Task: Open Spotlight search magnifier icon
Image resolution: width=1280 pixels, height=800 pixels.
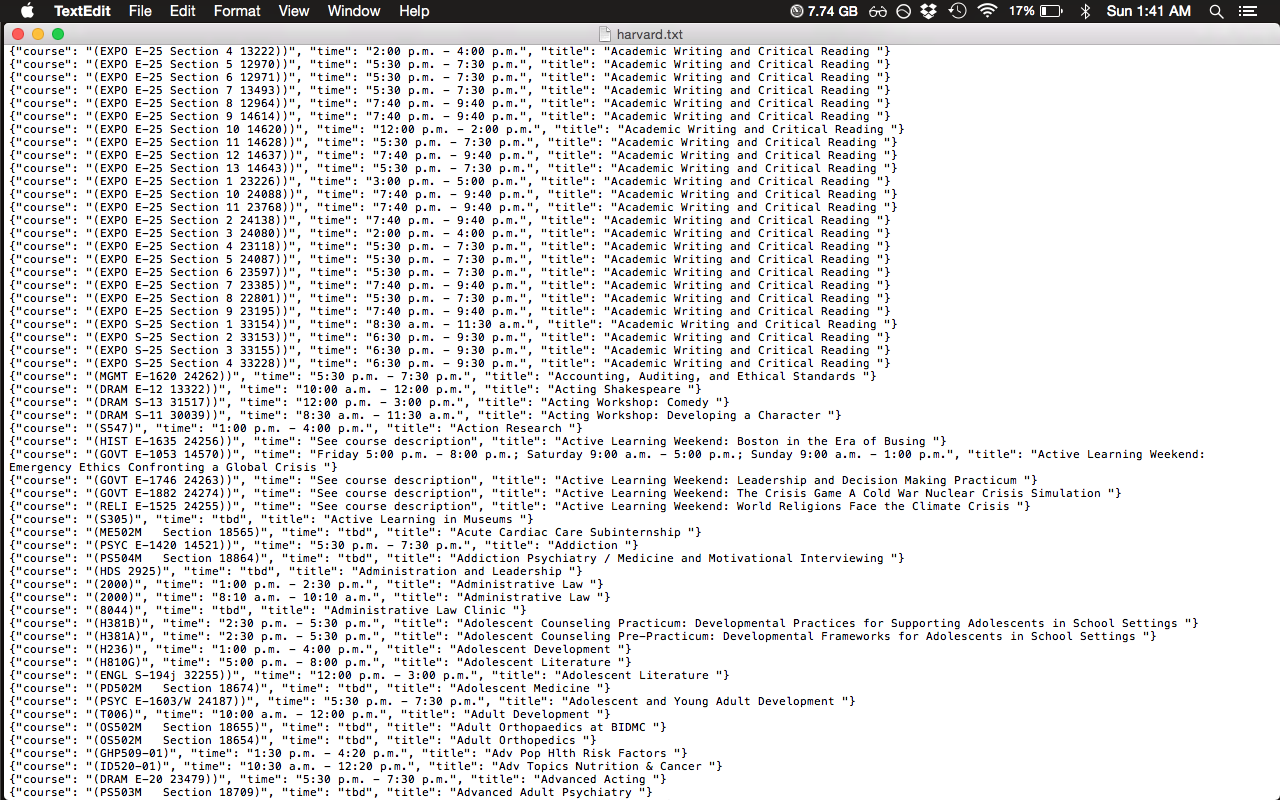Action: [1216, 11]
